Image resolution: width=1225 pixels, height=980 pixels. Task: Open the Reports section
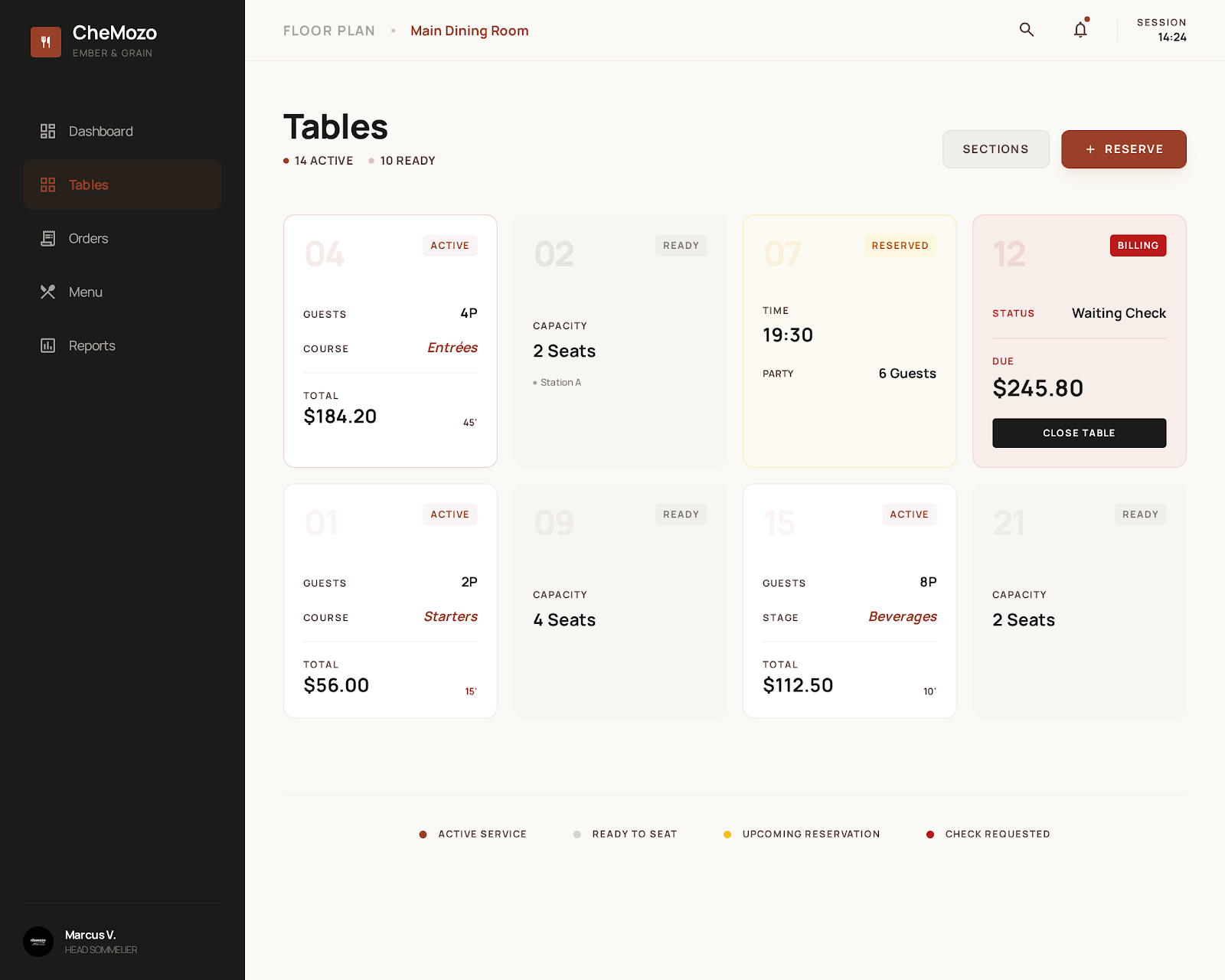[x=122, y=345]
